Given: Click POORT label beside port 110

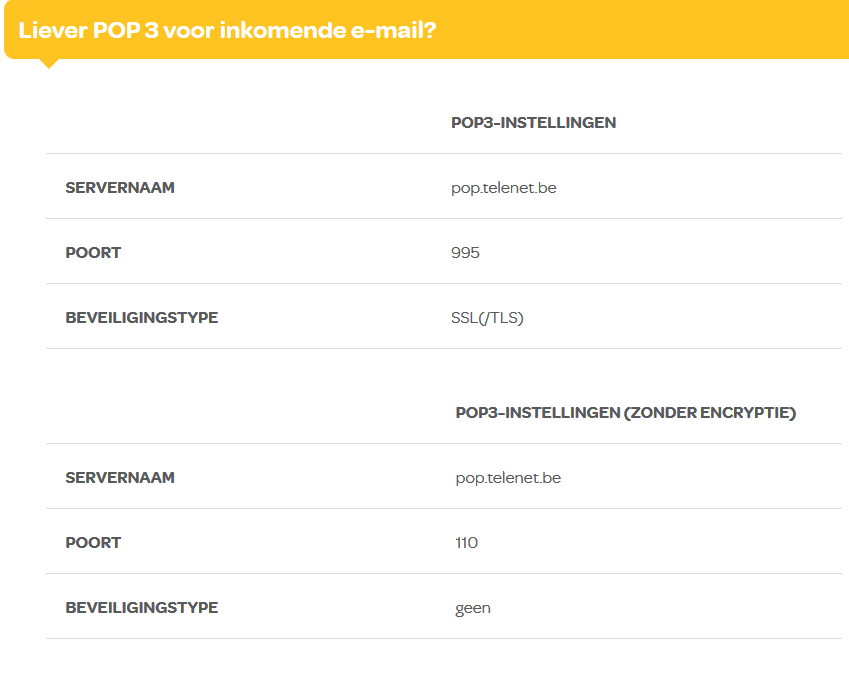Looking at the screenshot, I should click(x=93, y=543).
